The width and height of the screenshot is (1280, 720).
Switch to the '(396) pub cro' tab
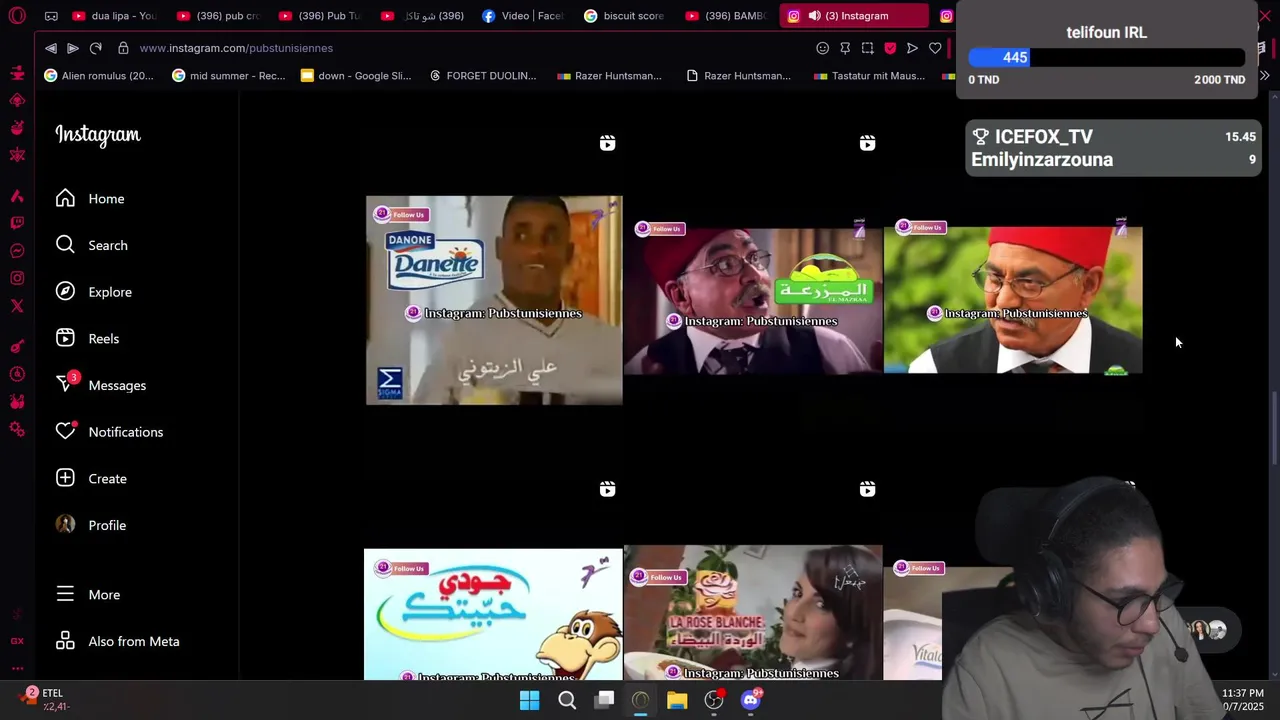click(x=217, y=16)
